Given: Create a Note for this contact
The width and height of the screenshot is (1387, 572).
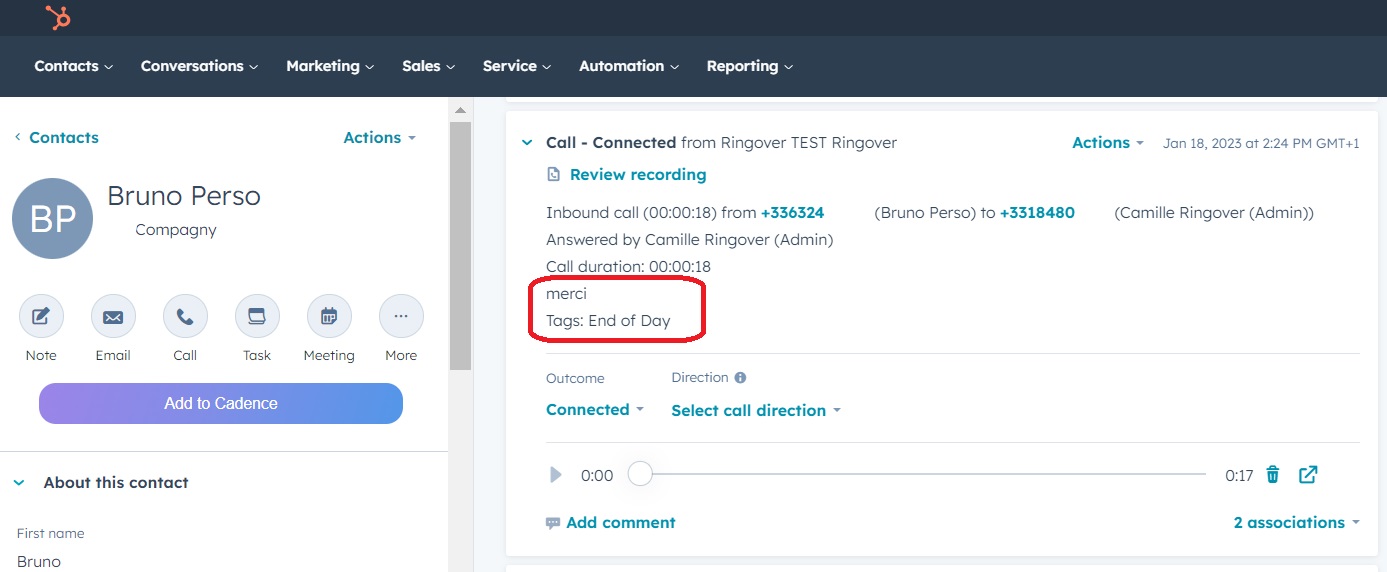Looking at the screenshot, I should [x=41, y=317].
